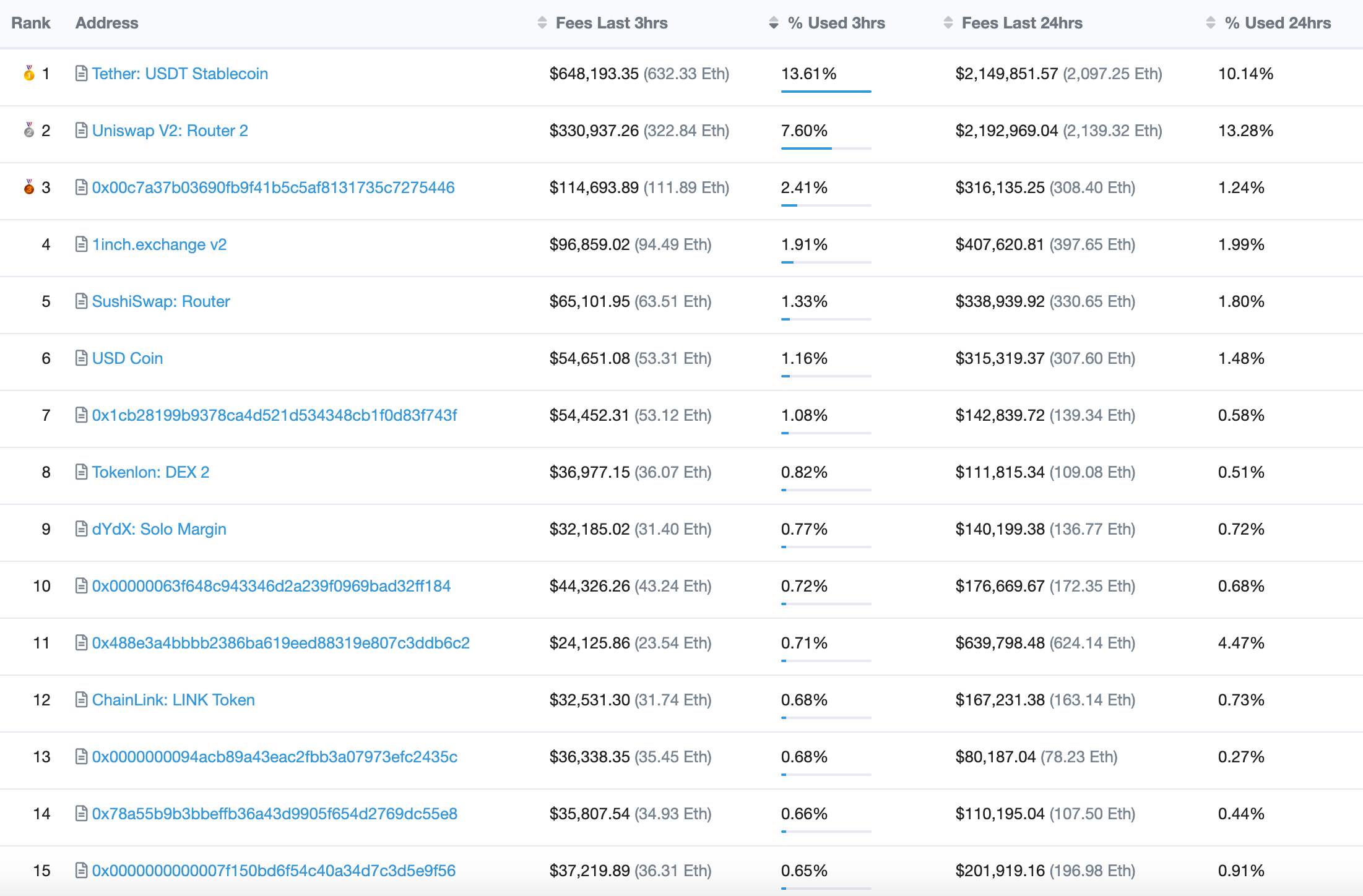Image resolution: width=1363 pixels, height=896 pixels.
Task: Click contract icon beside Uniswap V2: Router 2
Action: pyautogui.click(x=81, y=131)
